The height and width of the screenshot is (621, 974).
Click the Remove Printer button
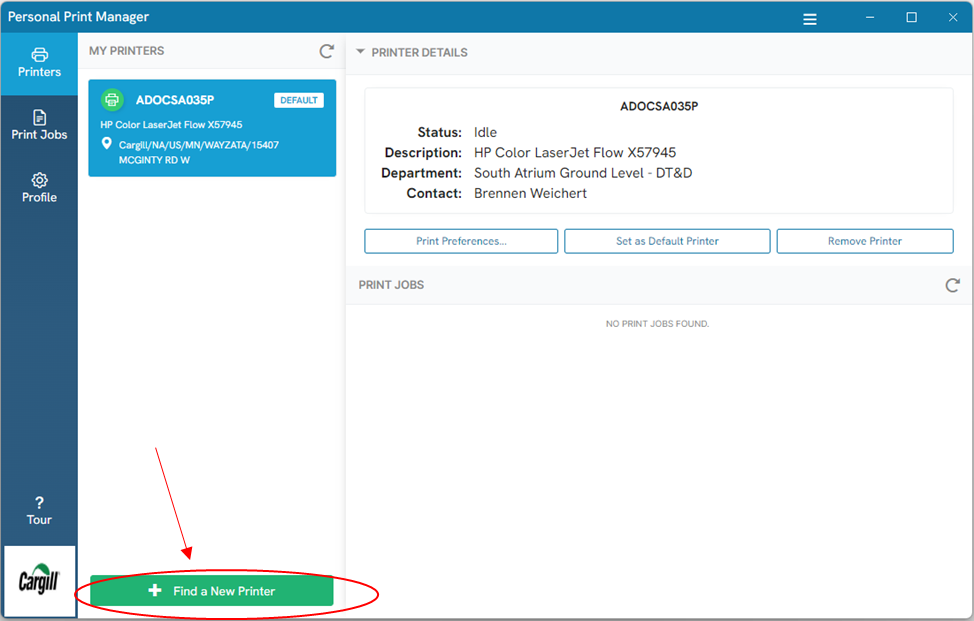point(865,241)
